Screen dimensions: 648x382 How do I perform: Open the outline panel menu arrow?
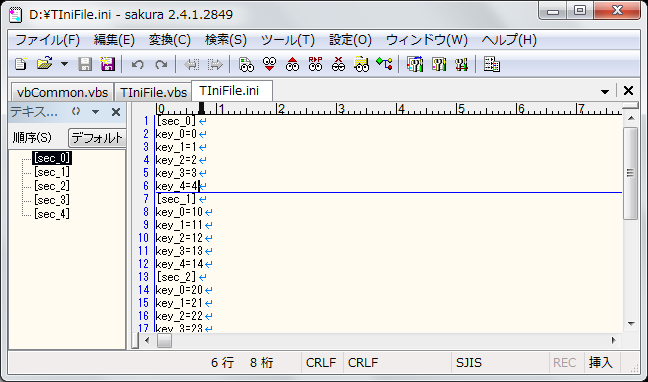click(x=95, y=112)
